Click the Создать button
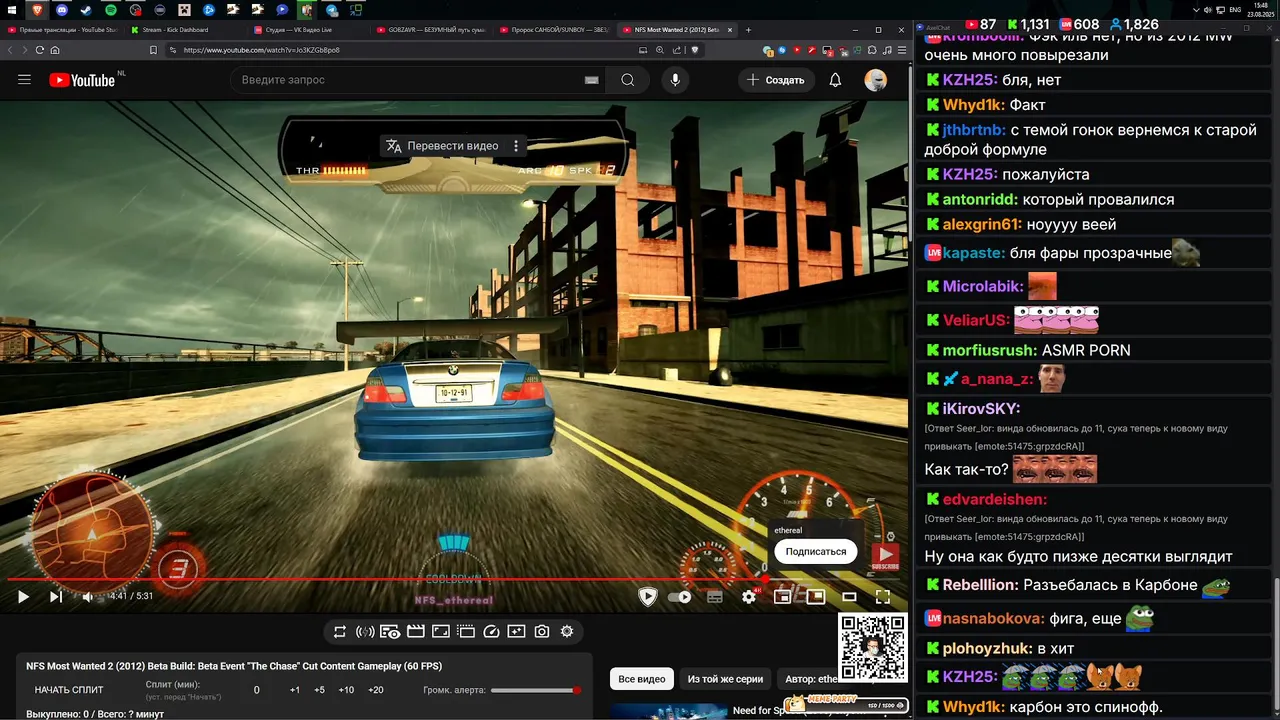Image resolution: width=1280 pixels, height=720 pixels. pyautogui.click(x=776, y=80)
